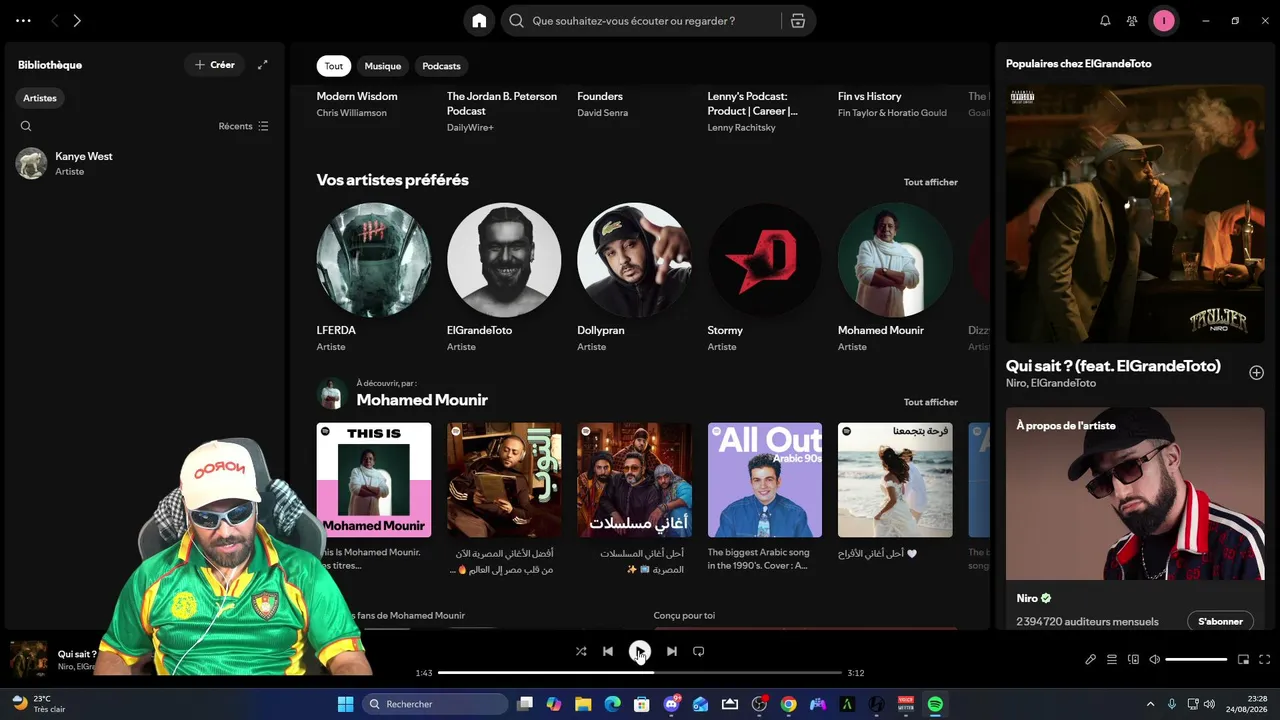Seek within the song progress bar
The image size is (1280, 720).
[x=640, y=673]
